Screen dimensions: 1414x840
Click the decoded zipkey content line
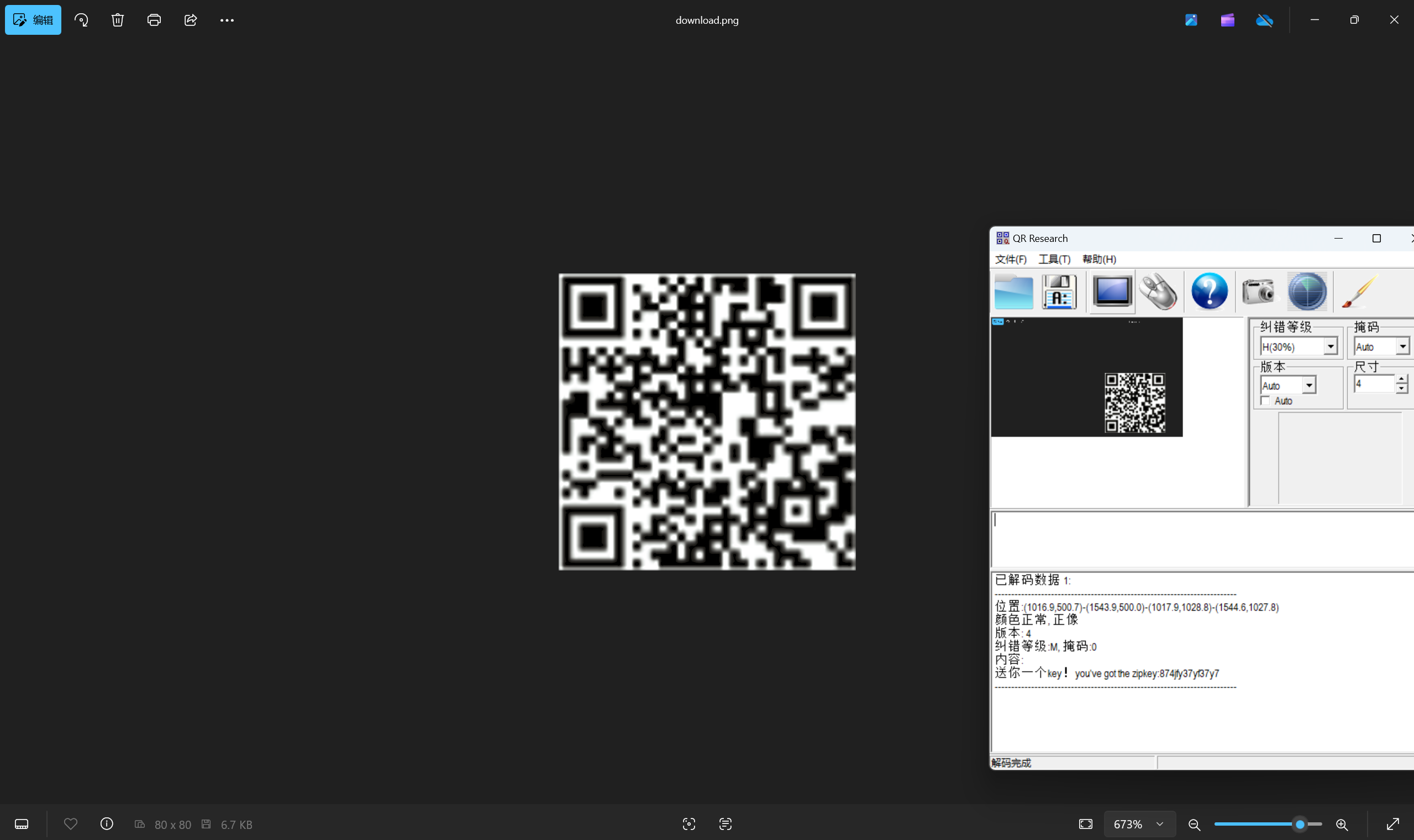(1107, 673)
